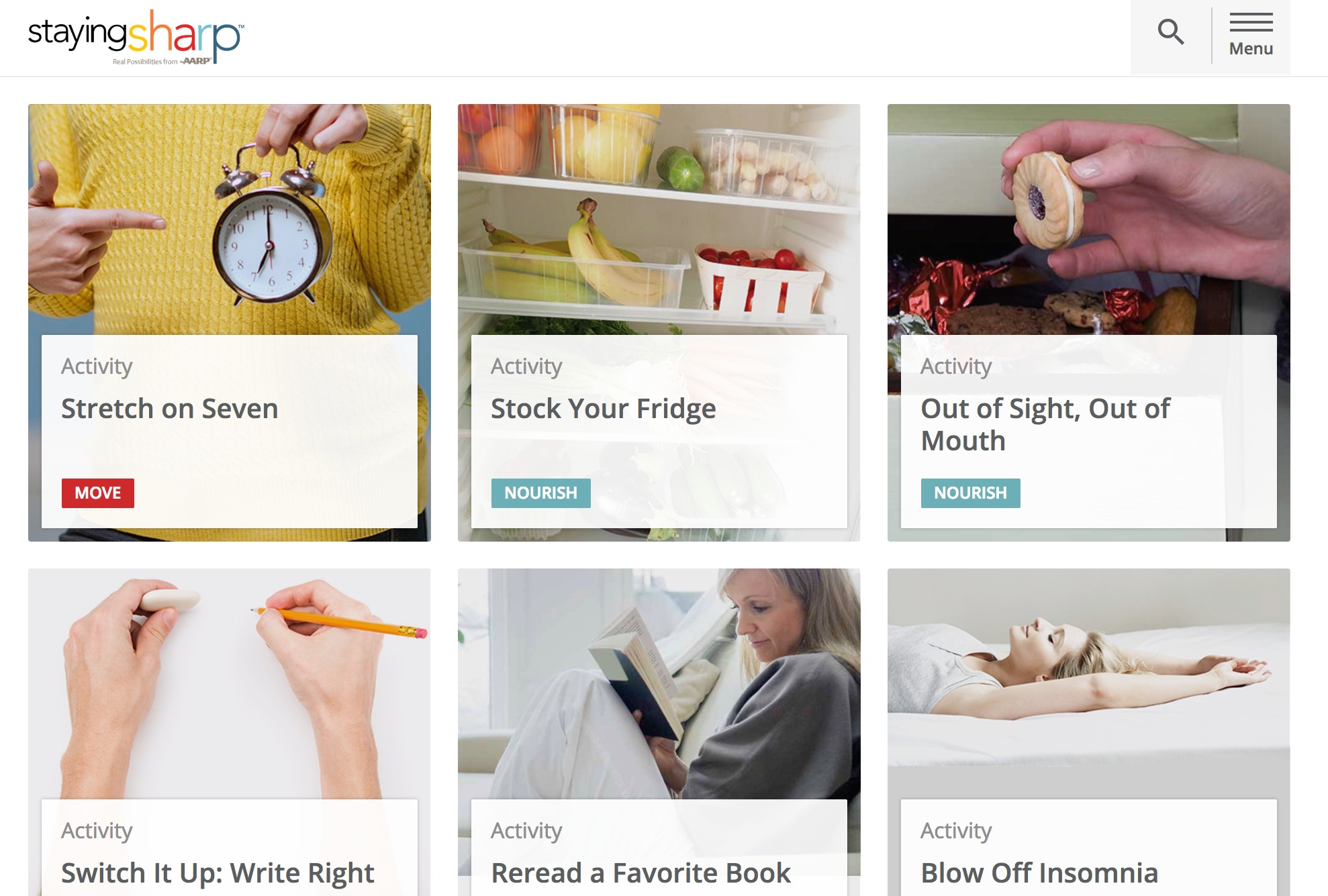The height and width of the screenshot is (896, 1328).
Task: Click the hands with pencil and eraser image
Action: point(230,684)
